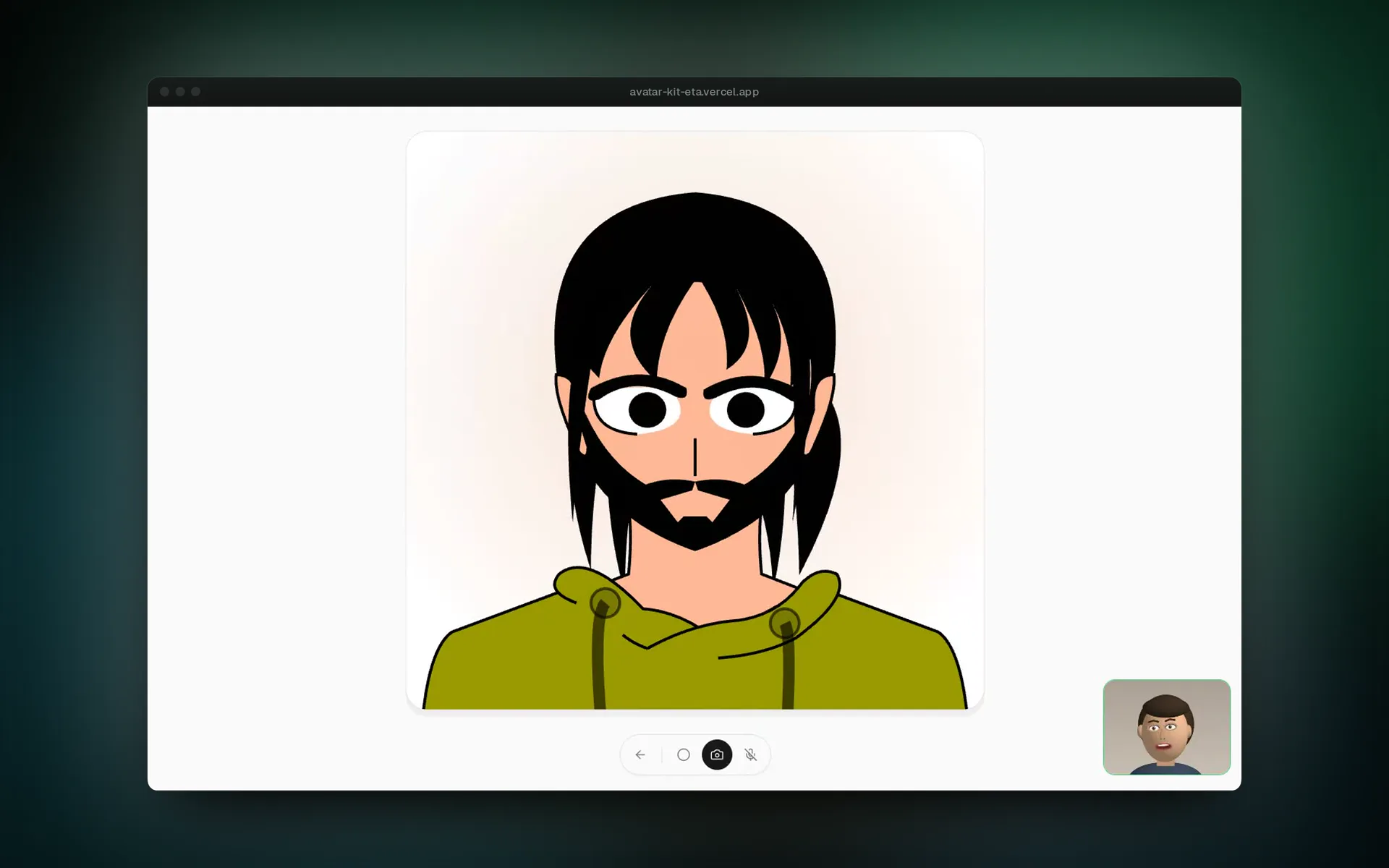Click the avatar's black hair on top
The height and width of the screenshot is (868, 1389).
tap(694, 239)
